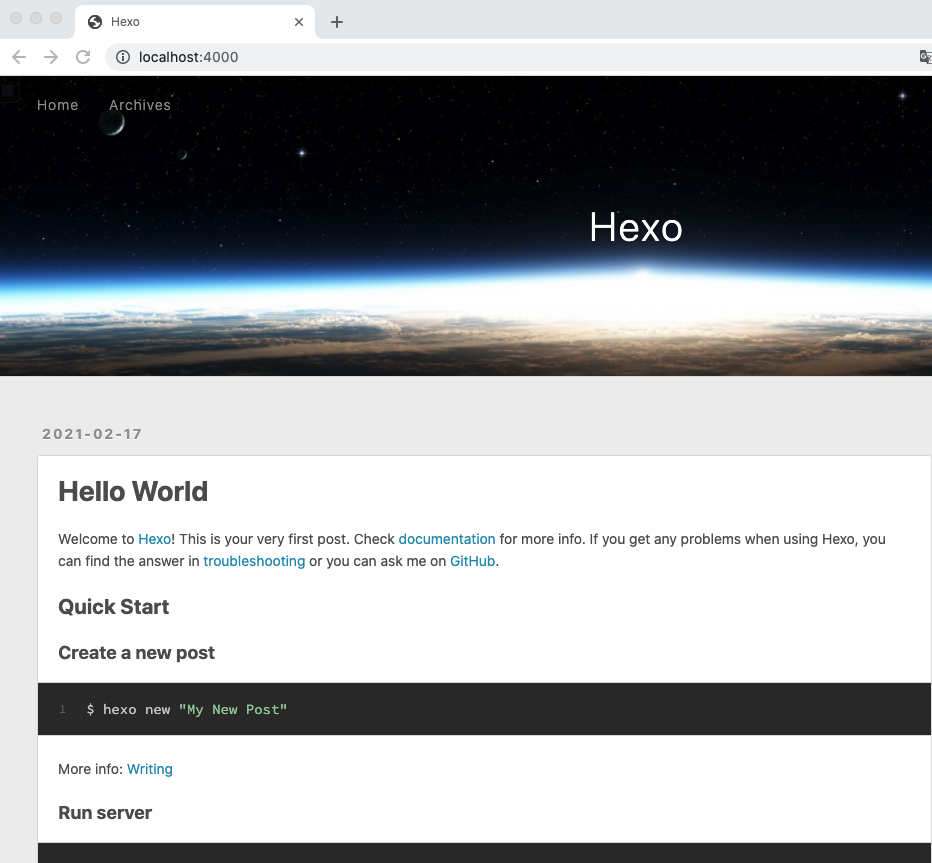Click the Hexo site title
The height and width of the screenshot is (863, 932).
pos(635,227)
